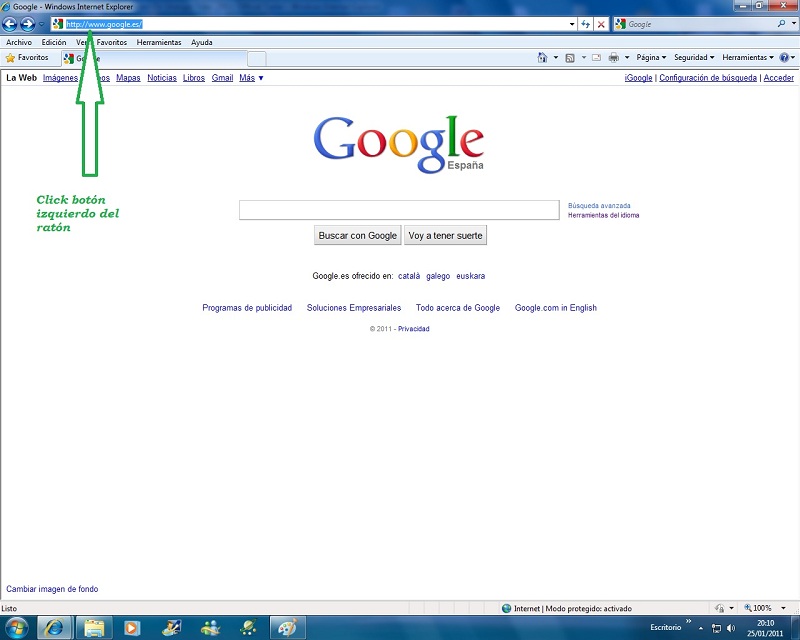Click the volume speaker tray icon

click(x=731, y=628)
